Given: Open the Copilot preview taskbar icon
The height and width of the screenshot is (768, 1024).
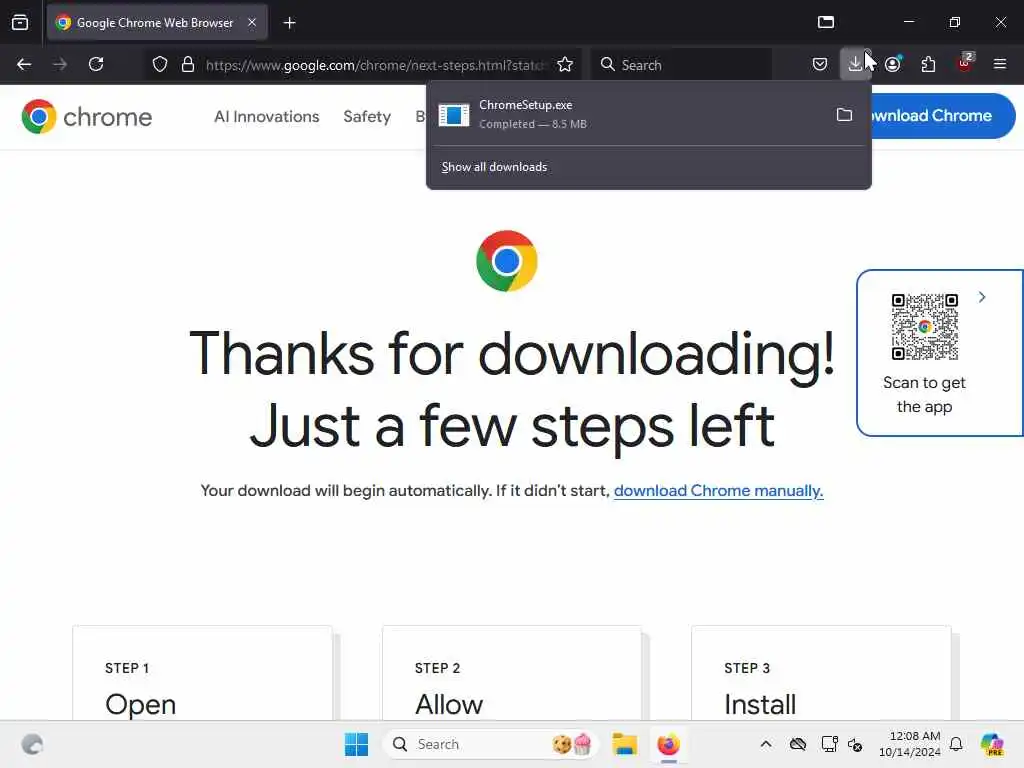Looking at the screenshot, I should click(x=992, y=744).
